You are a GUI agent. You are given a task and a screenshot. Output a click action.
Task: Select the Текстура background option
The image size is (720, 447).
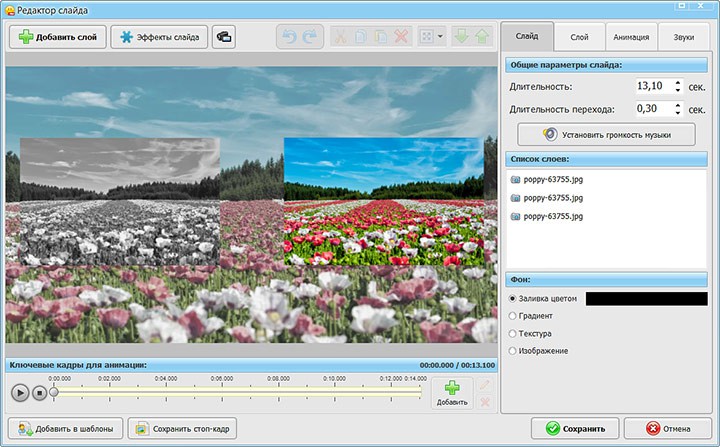coord(514,333)
